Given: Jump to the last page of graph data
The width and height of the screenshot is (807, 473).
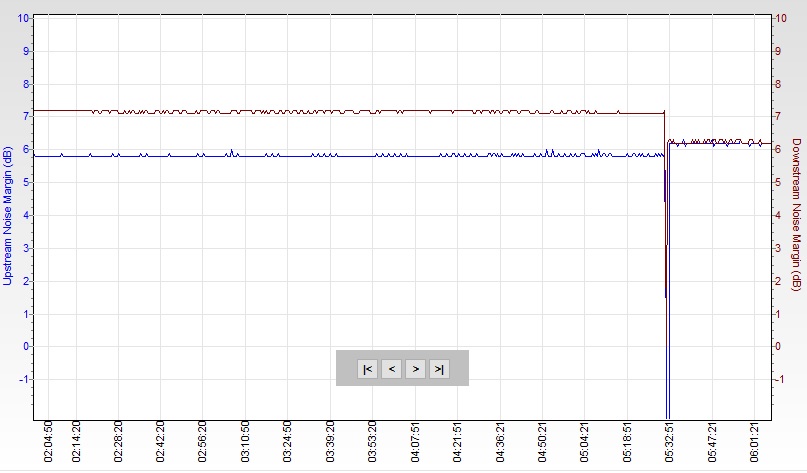Looking at the screenshot, I should point(438,369).
